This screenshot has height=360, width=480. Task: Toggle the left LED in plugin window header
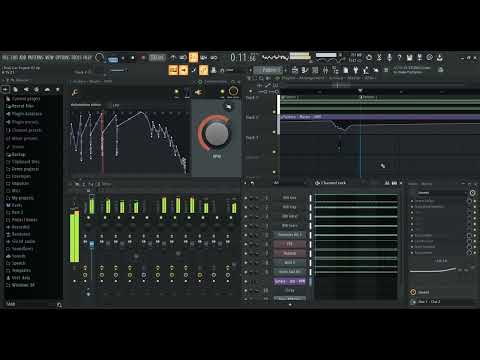pyautogui.click(x=177, y=91)
